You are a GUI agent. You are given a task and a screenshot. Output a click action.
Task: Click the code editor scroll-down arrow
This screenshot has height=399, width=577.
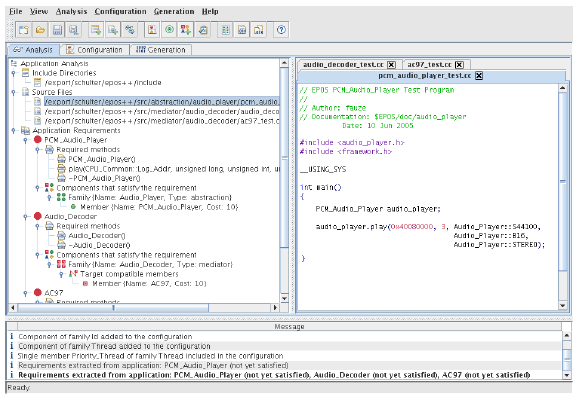point(563,306)
